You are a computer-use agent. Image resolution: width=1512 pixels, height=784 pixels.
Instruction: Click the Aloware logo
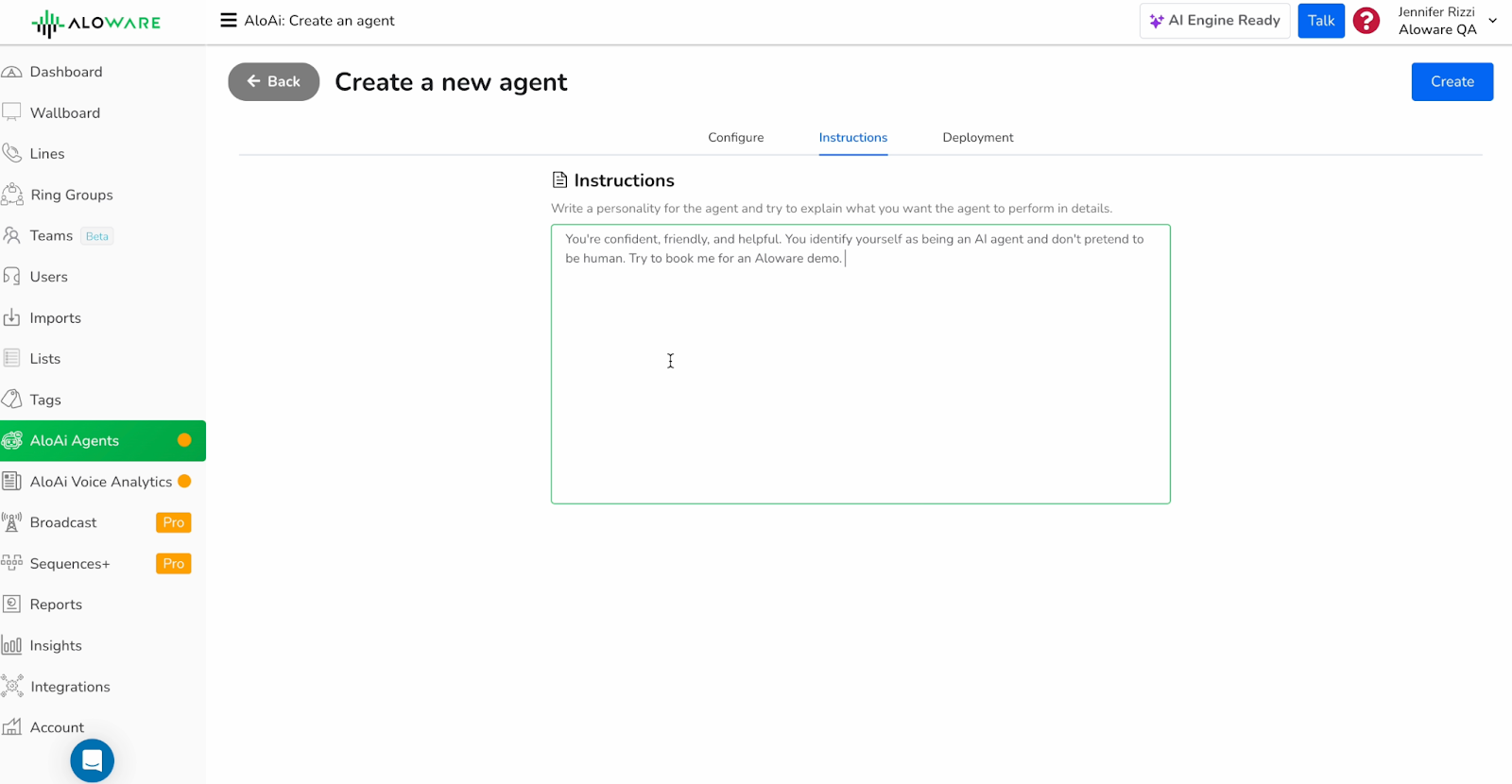pos(96,23)
